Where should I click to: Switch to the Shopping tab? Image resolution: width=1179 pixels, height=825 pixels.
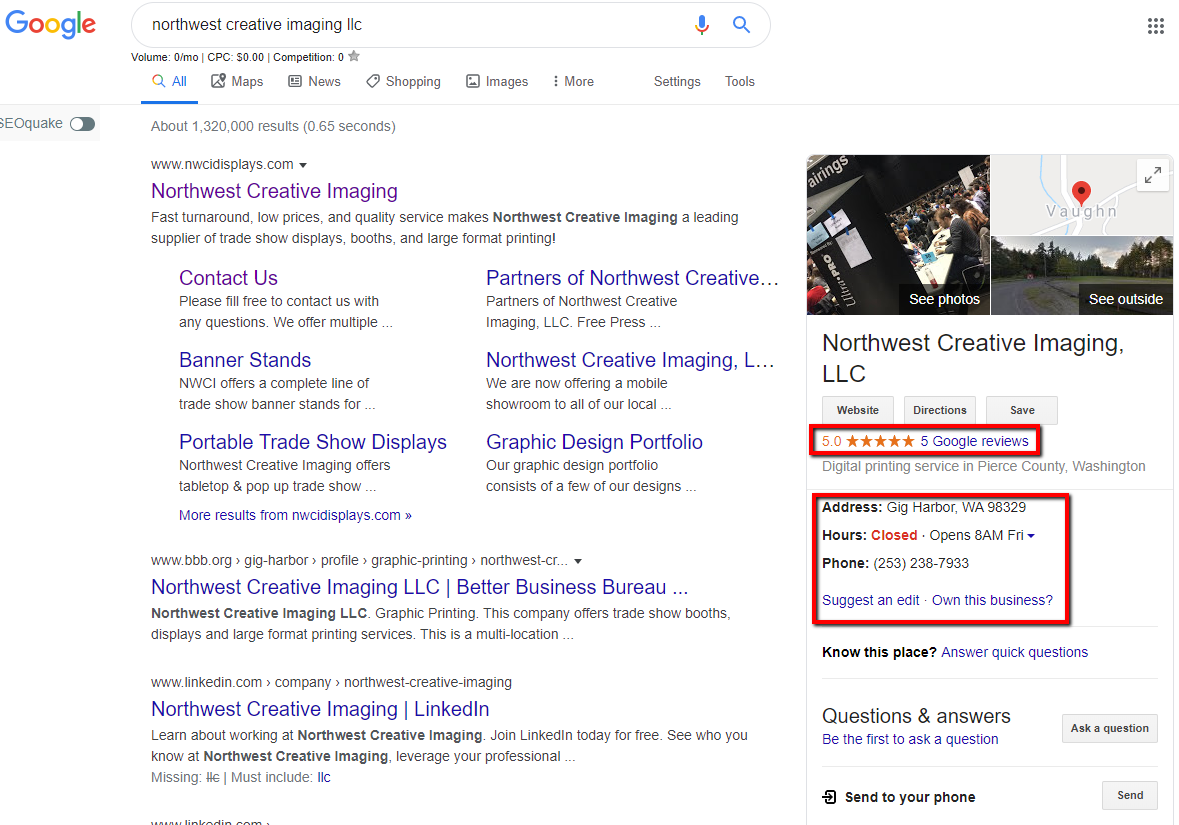tap(403, 81)
